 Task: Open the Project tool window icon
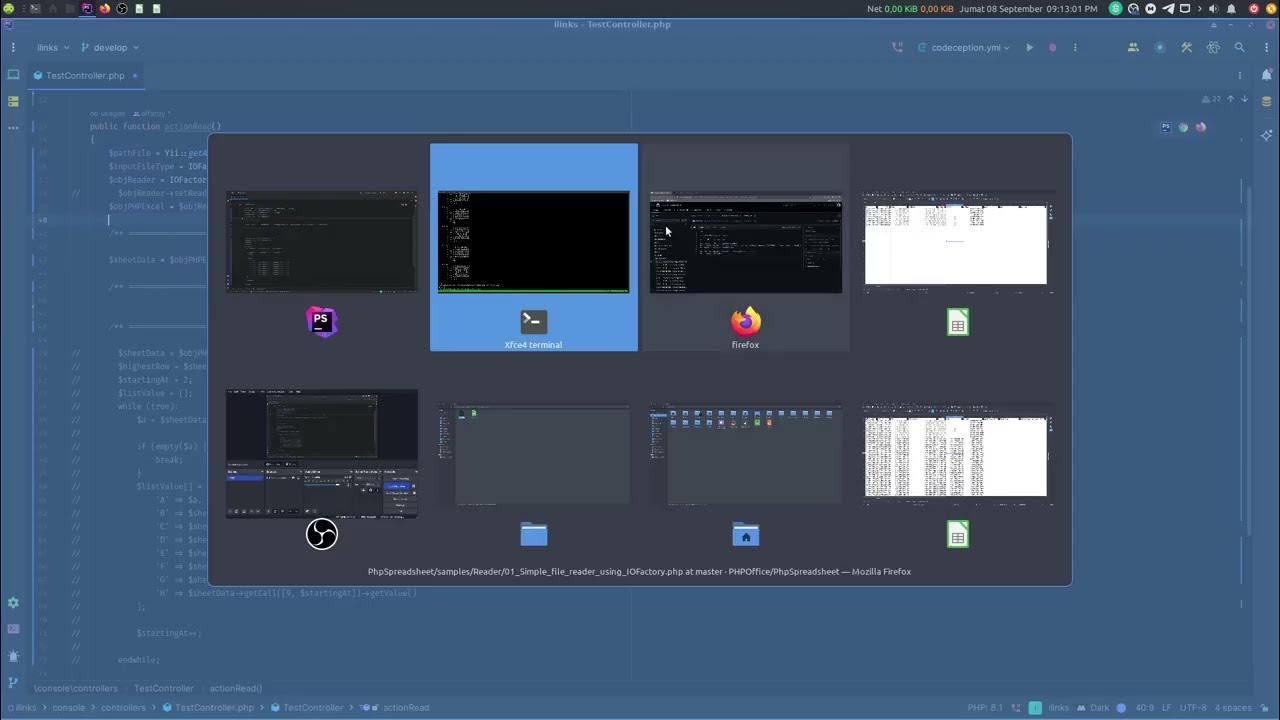[x=13, y=75]
